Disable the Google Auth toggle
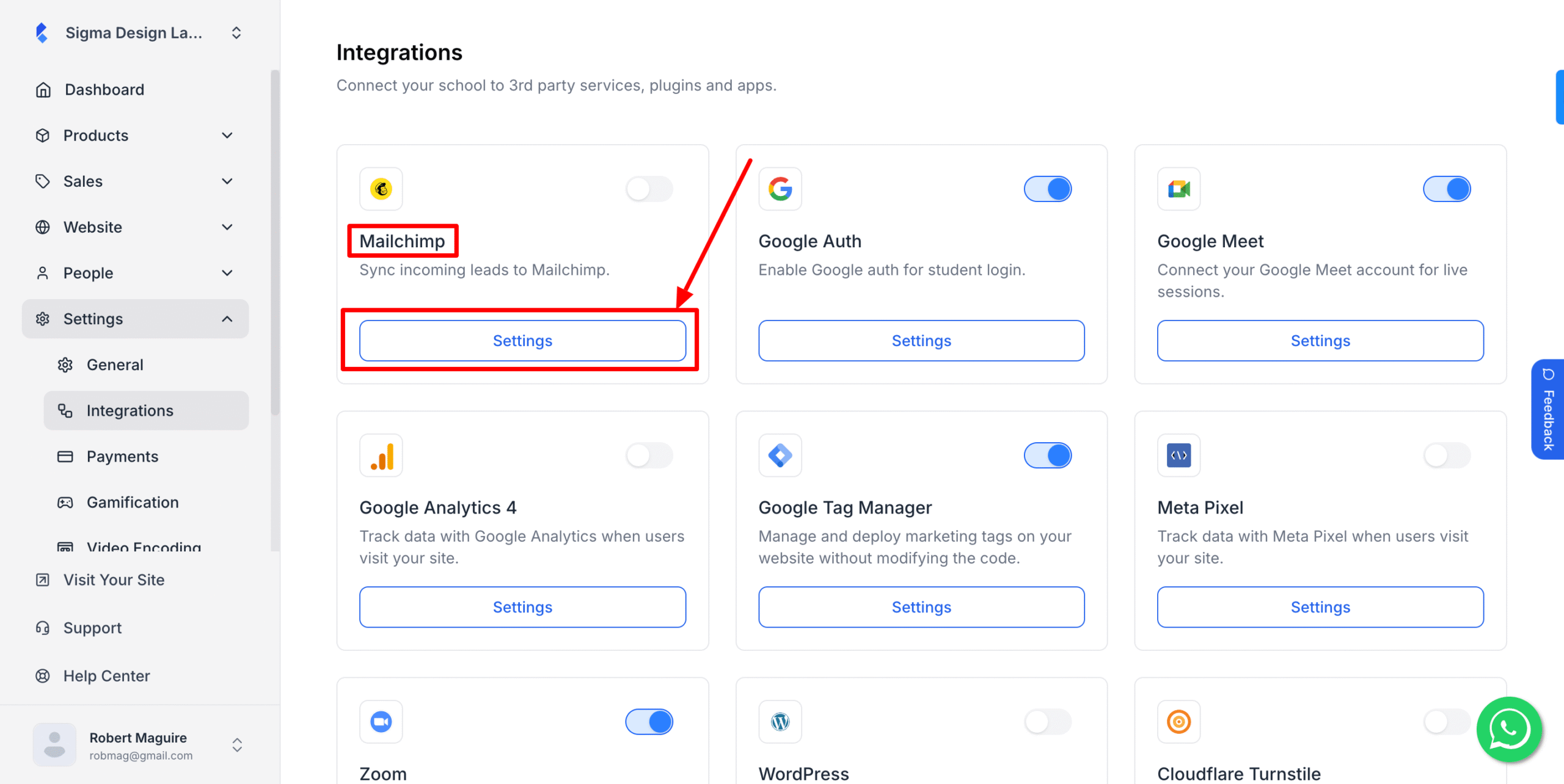This screenshot has width=1564, height=784. coord(1048,189)
